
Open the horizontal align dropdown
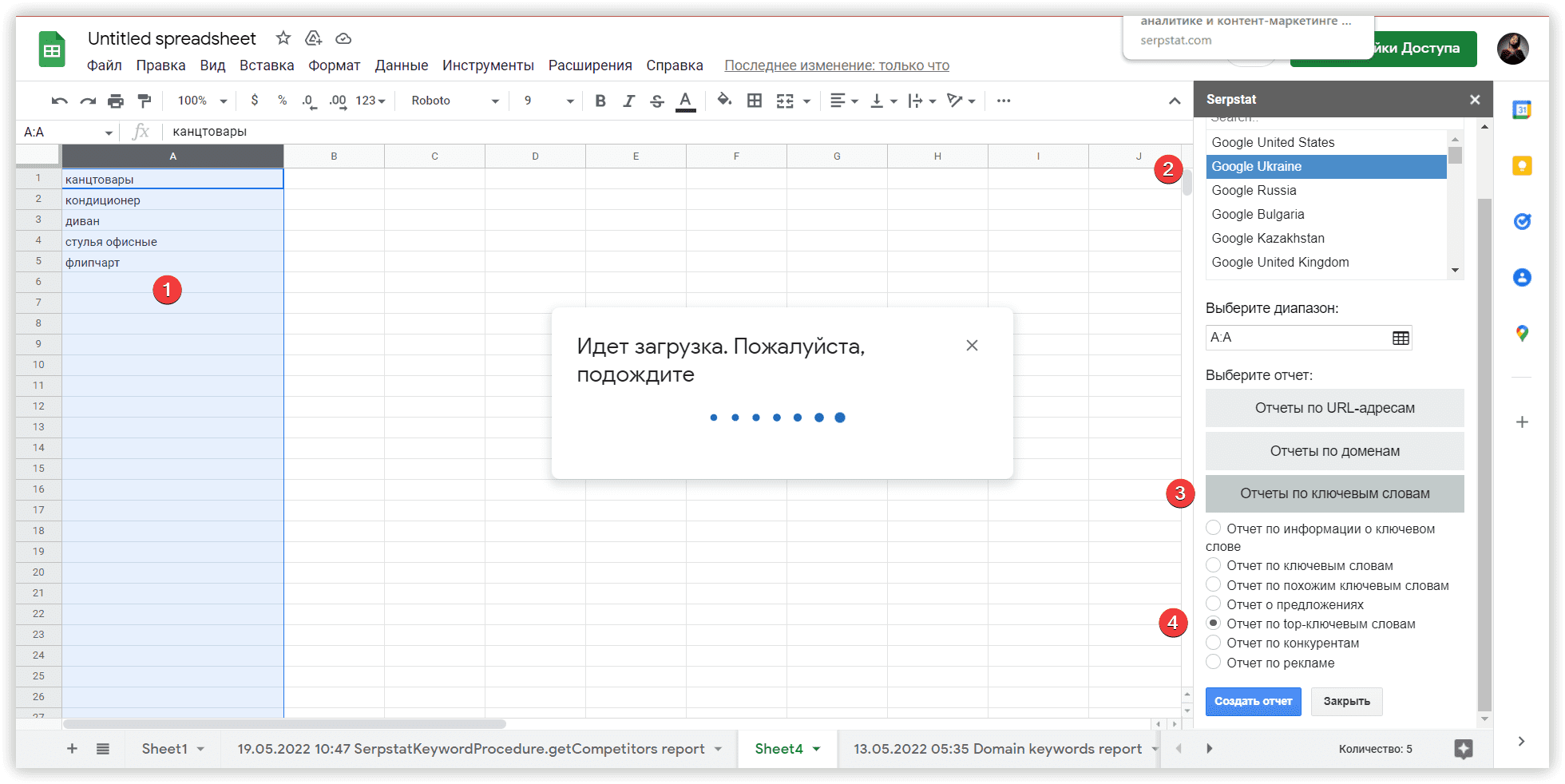[x=844, y=101]
